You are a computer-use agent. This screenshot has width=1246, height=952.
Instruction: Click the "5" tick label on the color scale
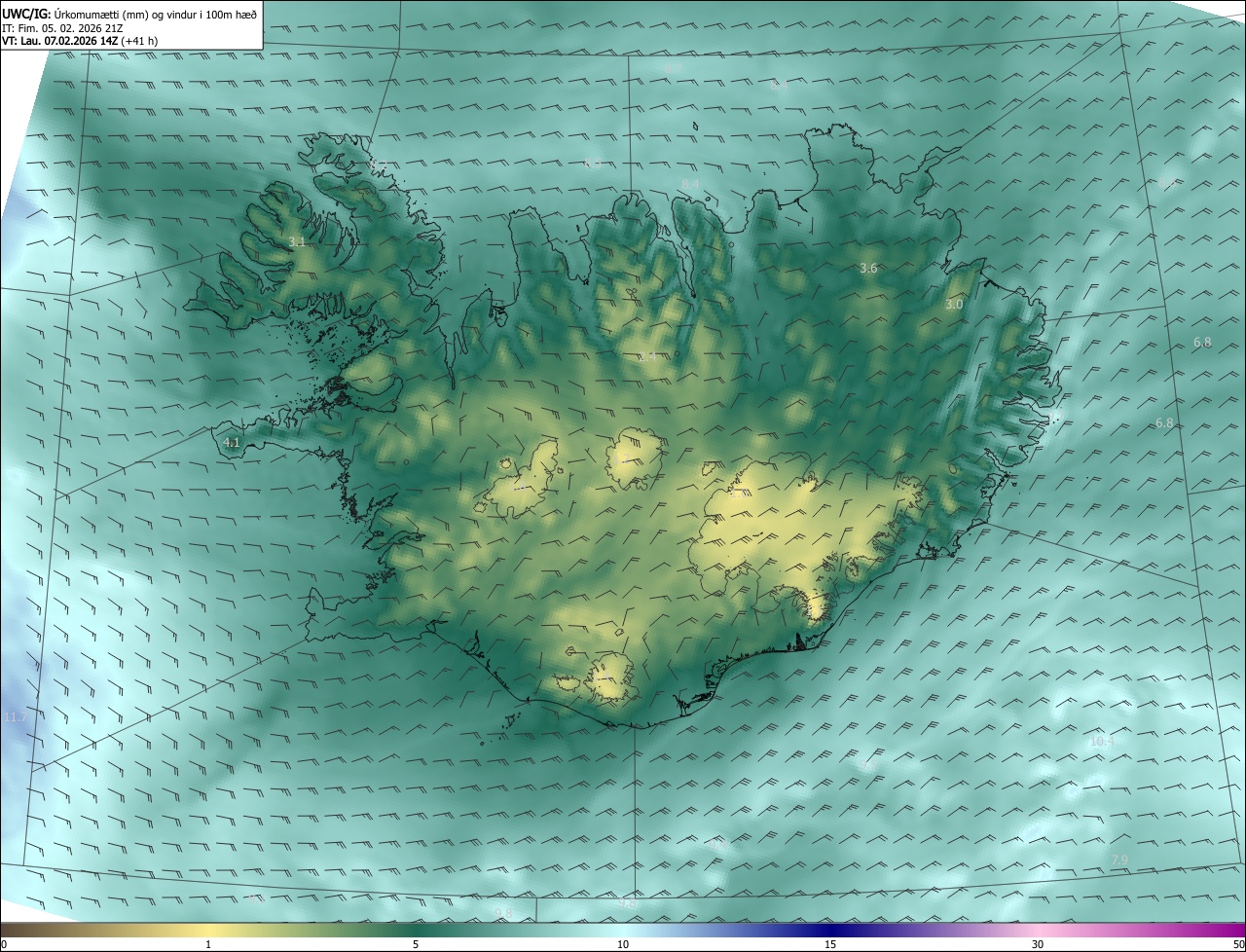click(416, 944)
